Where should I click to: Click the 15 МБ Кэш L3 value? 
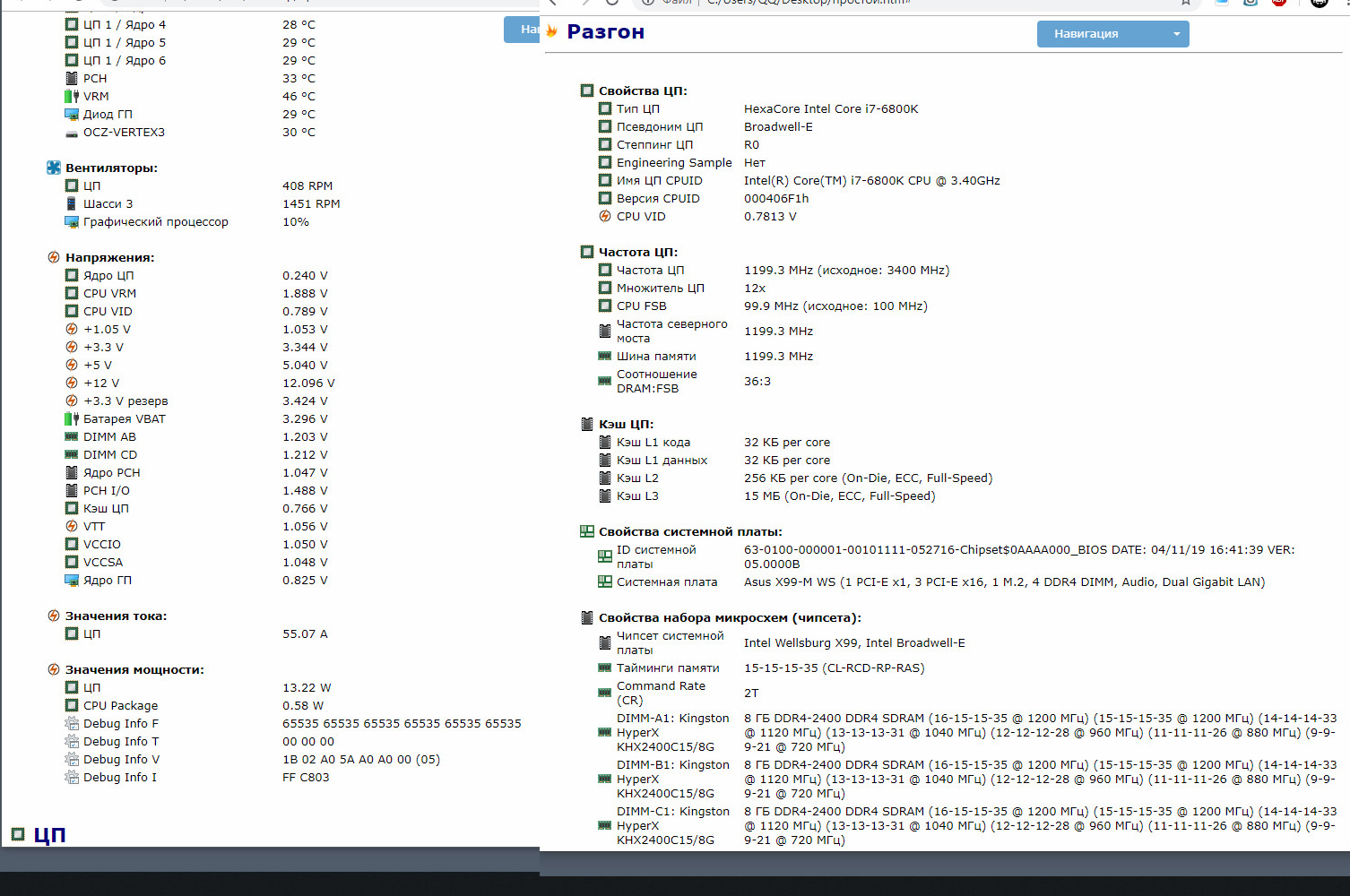[840, 495]
